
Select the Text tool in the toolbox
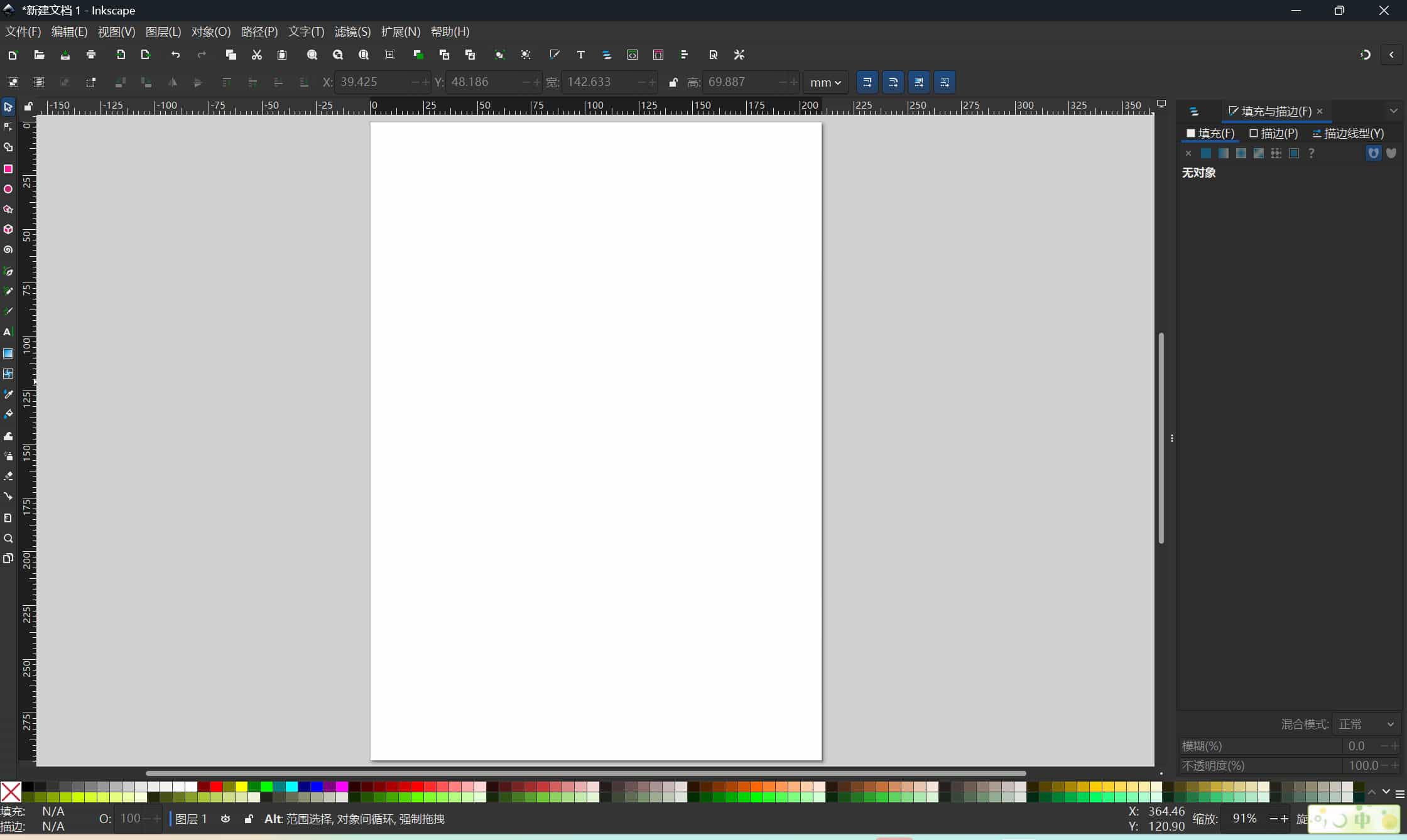pos(8,332)
